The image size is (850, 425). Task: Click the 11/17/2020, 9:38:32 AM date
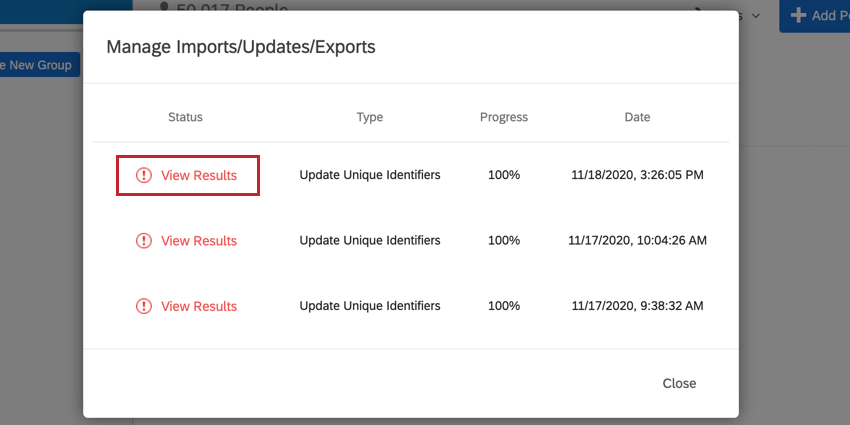[637, 307]
